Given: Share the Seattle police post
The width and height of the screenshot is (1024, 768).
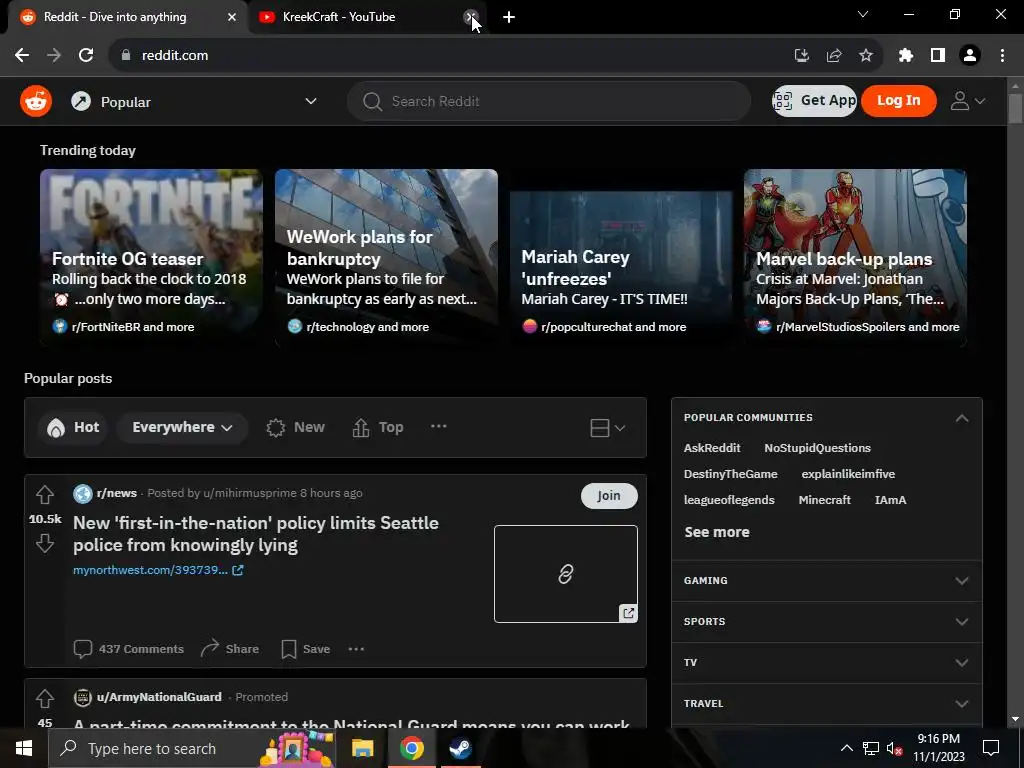Looking at the screenshot, I should 230,648.
